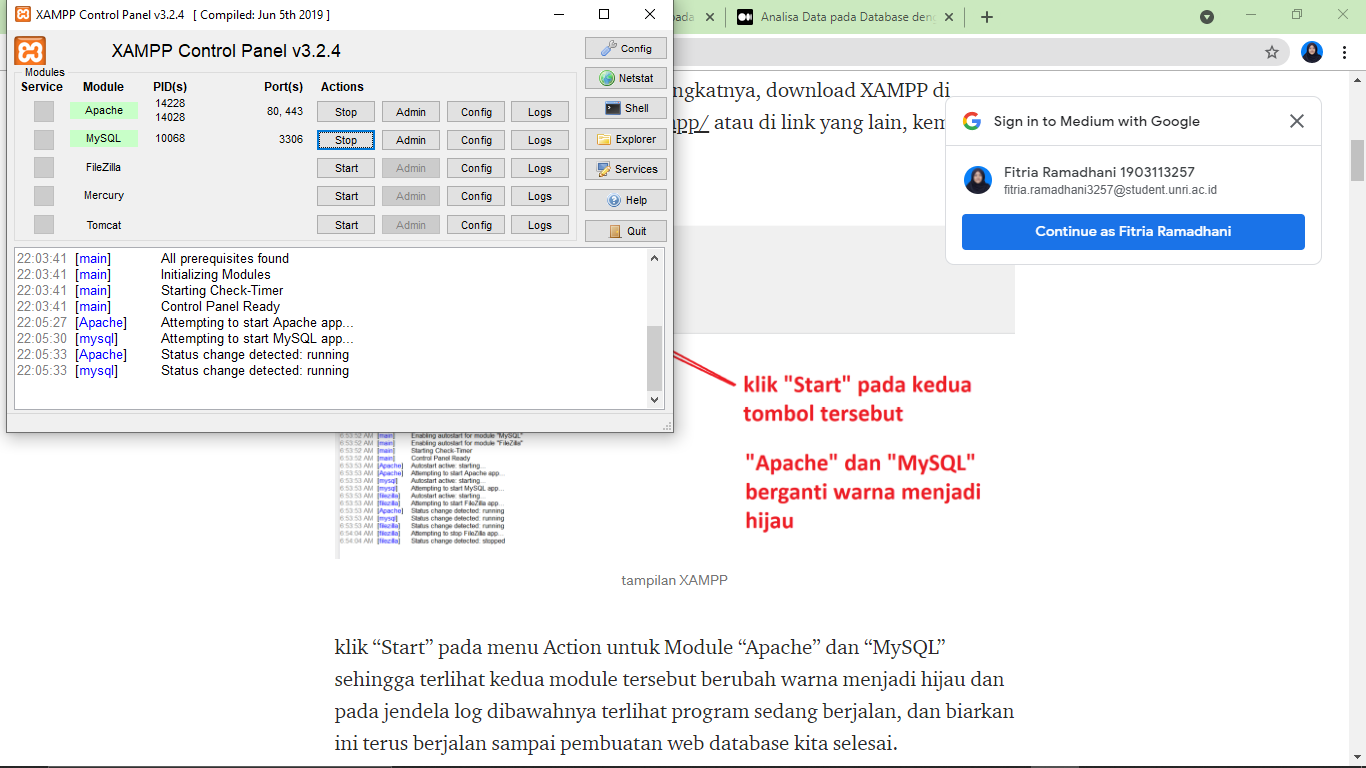Open MySQL Admin page
This screenshot has width=1366, height=768.
pos(411,140)
